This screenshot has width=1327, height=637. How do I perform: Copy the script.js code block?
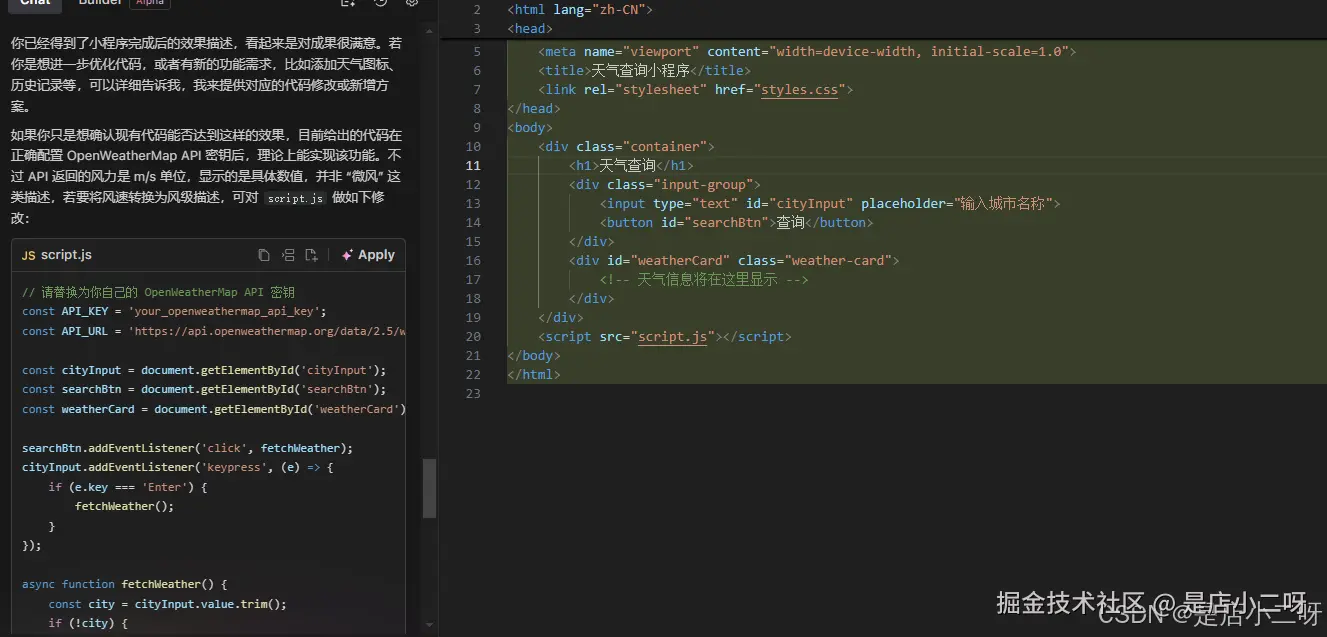coord(264,255)
